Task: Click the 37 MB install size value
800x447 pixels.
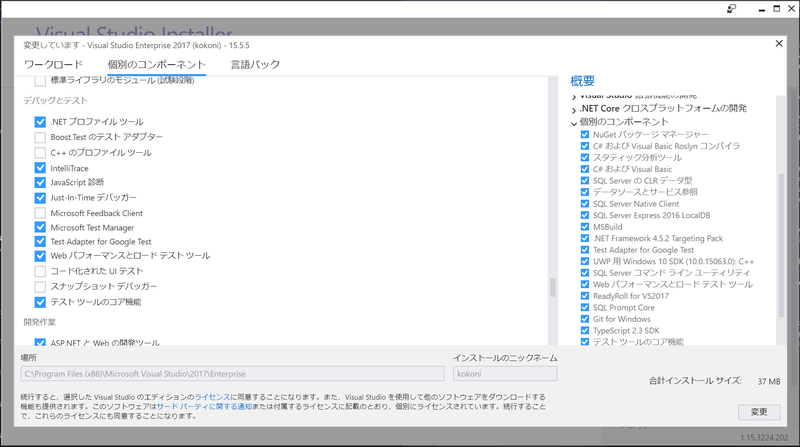Action: [x=769, y=382]
